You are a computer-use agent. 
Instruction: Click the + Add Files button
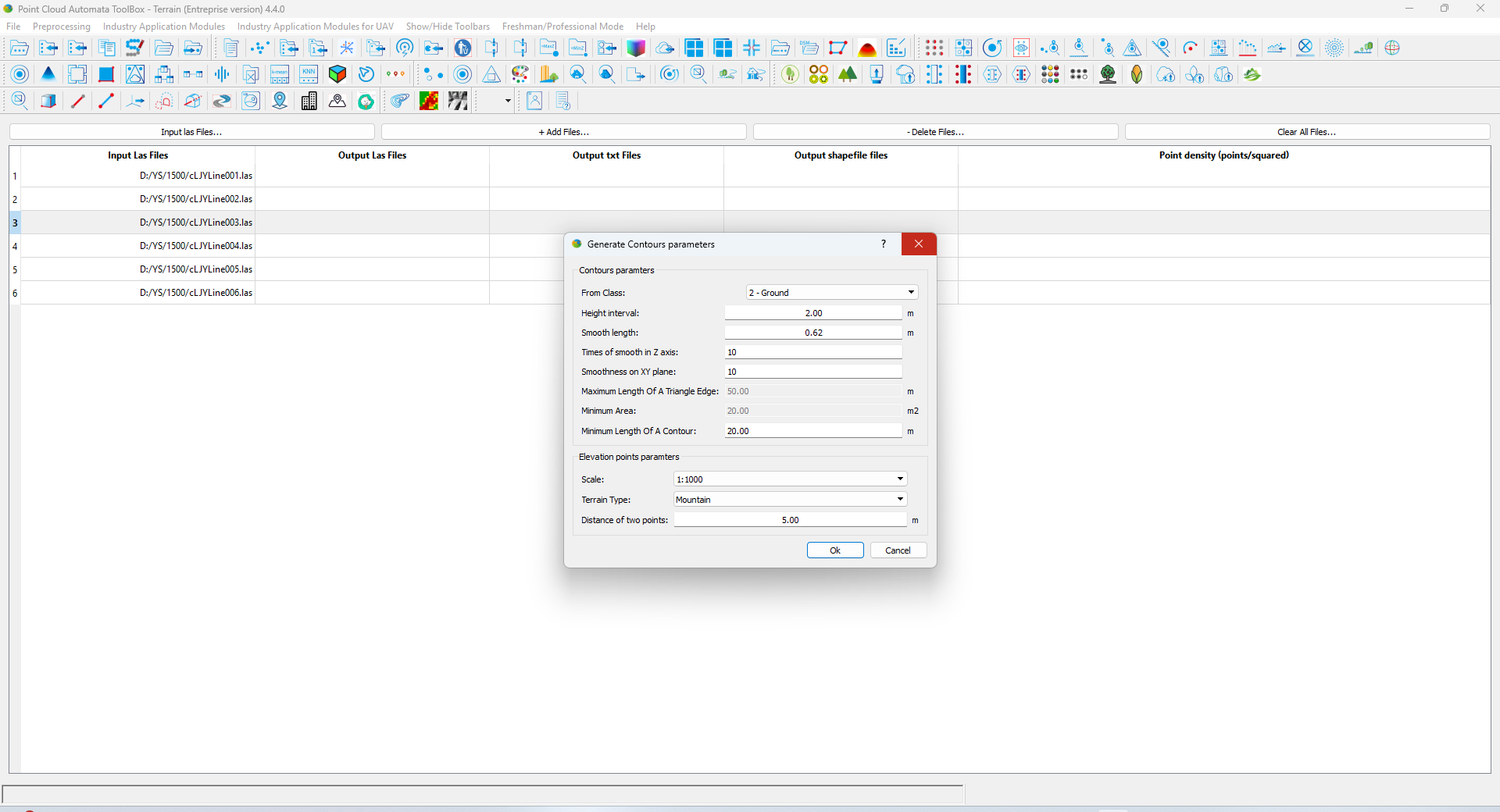point(563,132)
